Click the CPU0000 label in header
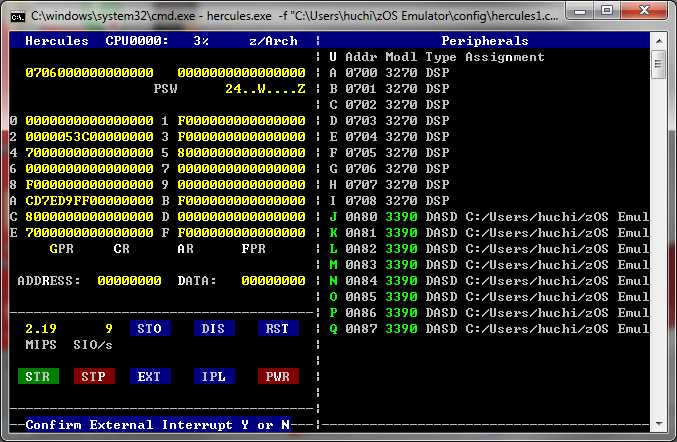The image size is (677, 442). [137, 41]
